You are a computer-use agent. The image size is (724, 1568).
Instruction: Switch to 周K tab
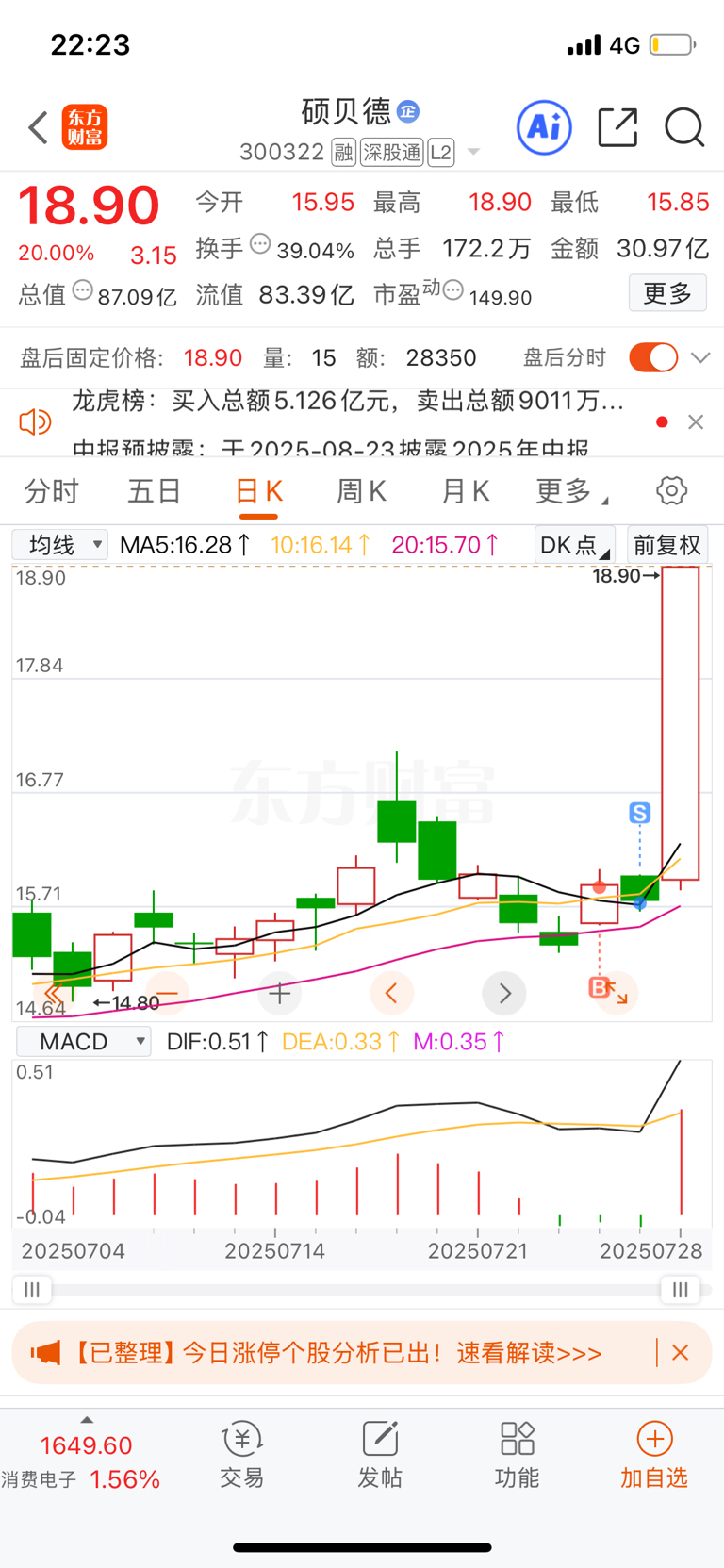click(361, 491)
